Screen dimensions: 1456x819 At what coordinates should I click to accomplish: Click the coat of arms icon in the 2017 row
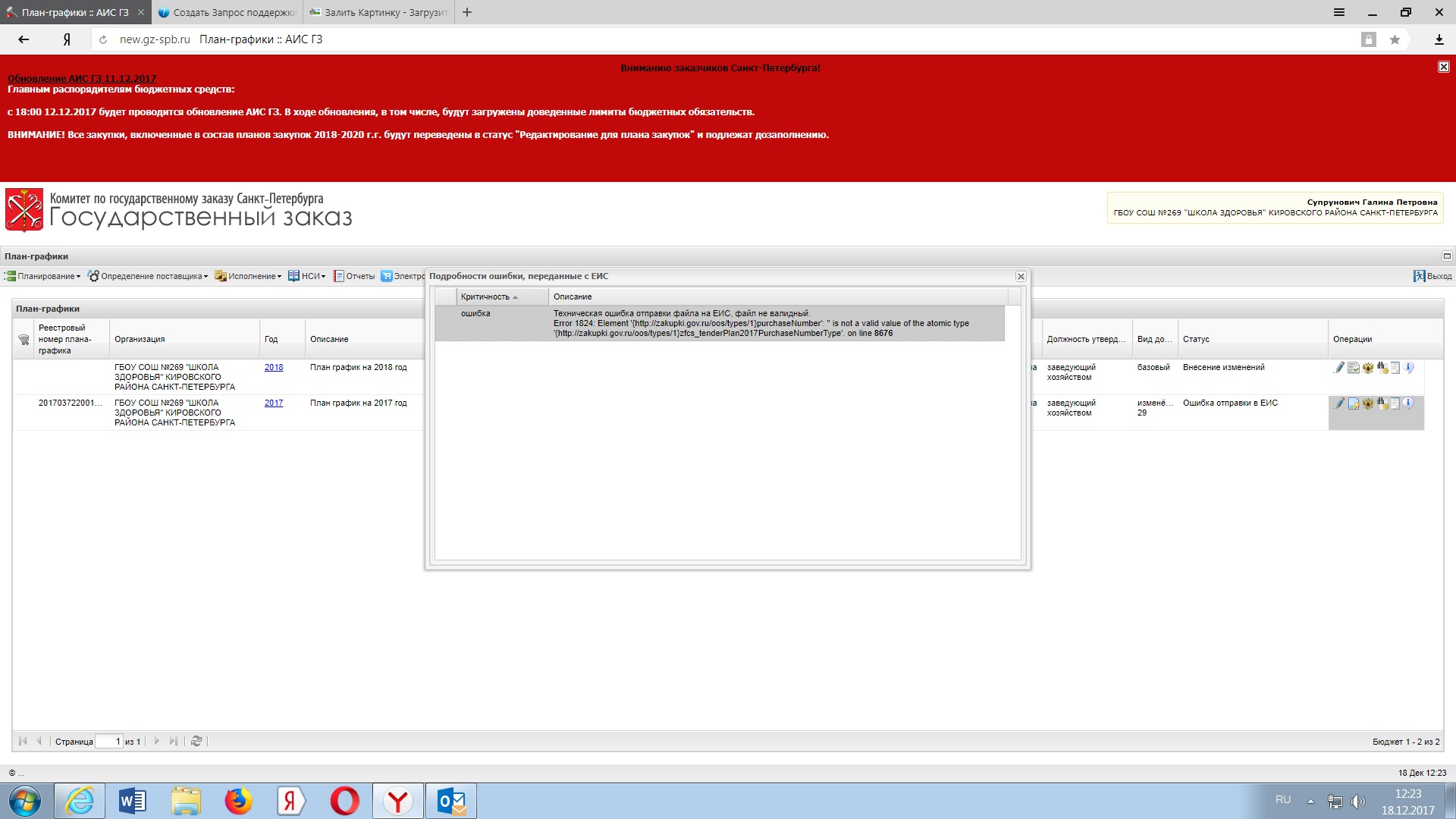pyautogui.click(x=1368, y=403)
